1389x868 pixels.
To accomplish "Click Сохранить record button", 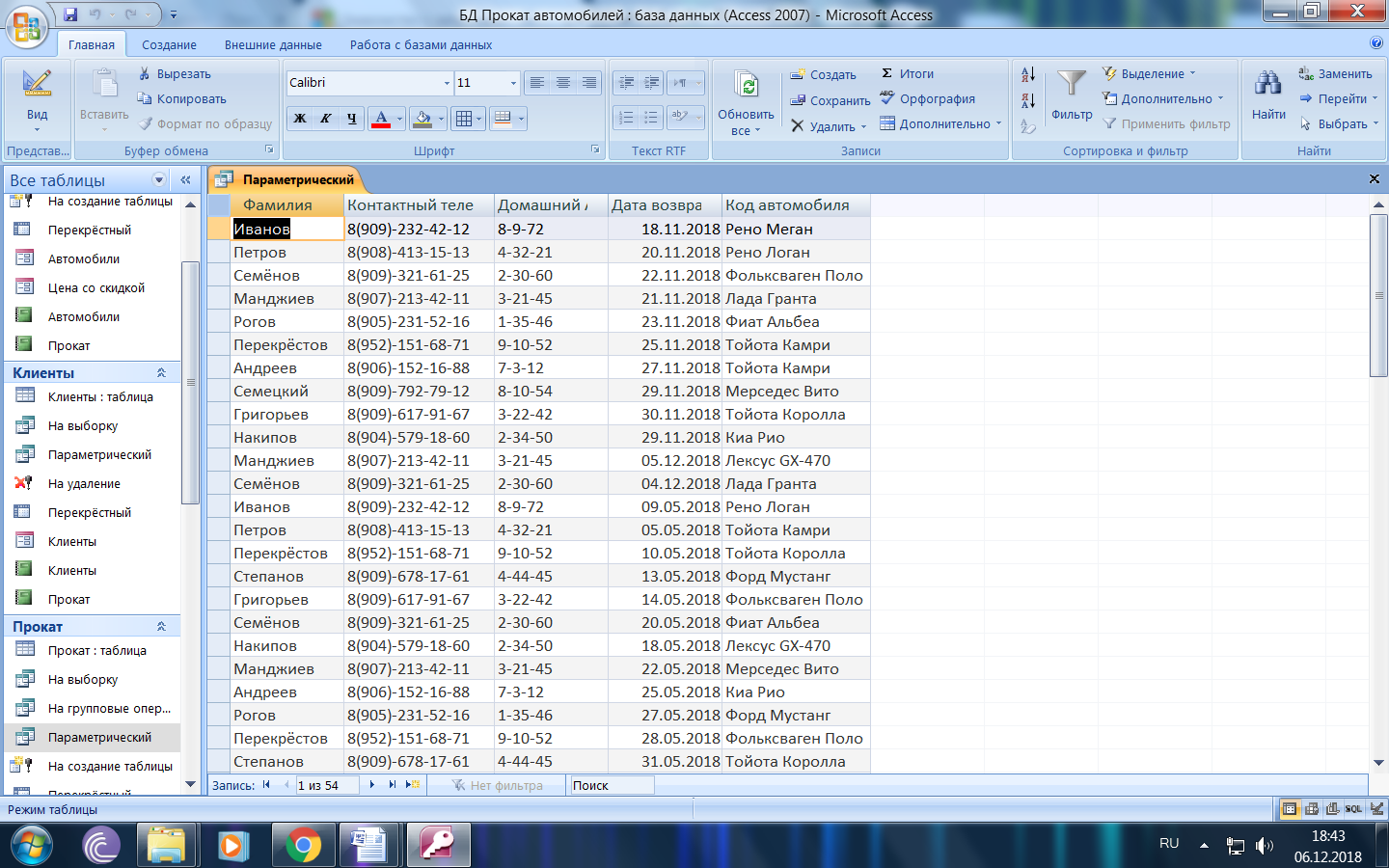I will coord(830,100).
